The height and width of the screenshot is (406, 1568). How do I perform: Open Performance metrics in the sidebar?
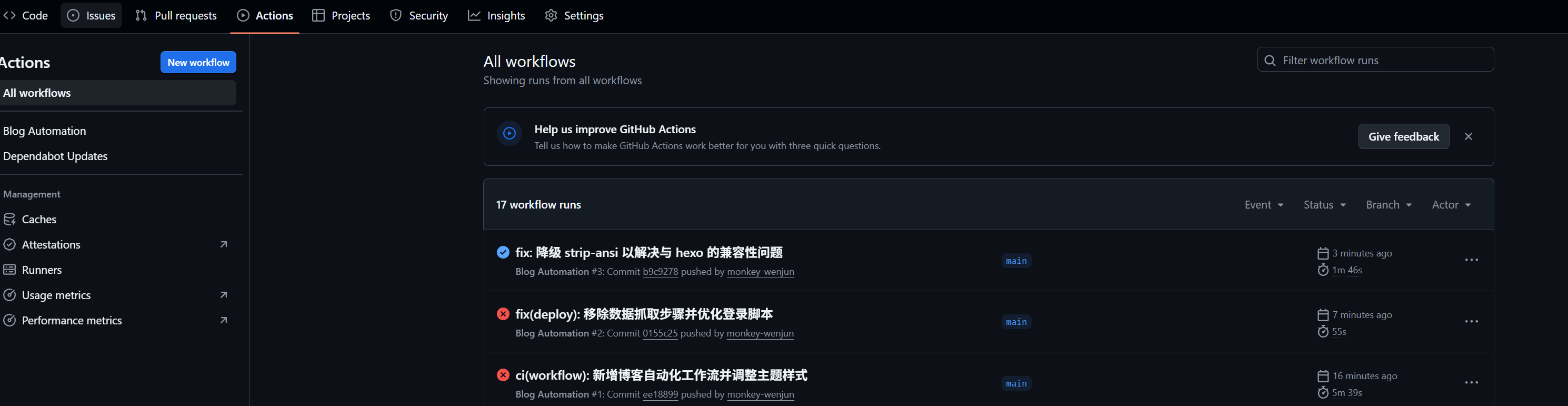click(72, 320)
